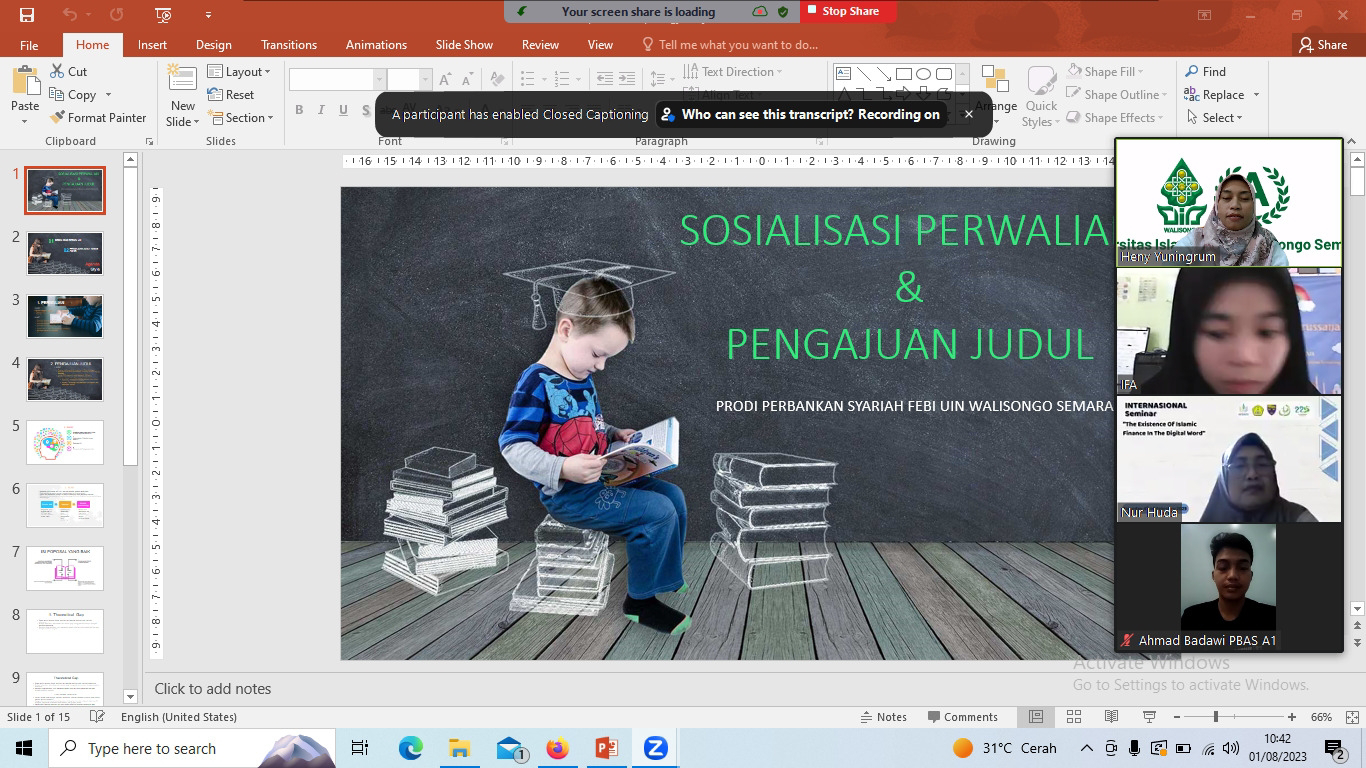Switch to the Animations tab
The image size is (1366, 768).
pos(376,45)
